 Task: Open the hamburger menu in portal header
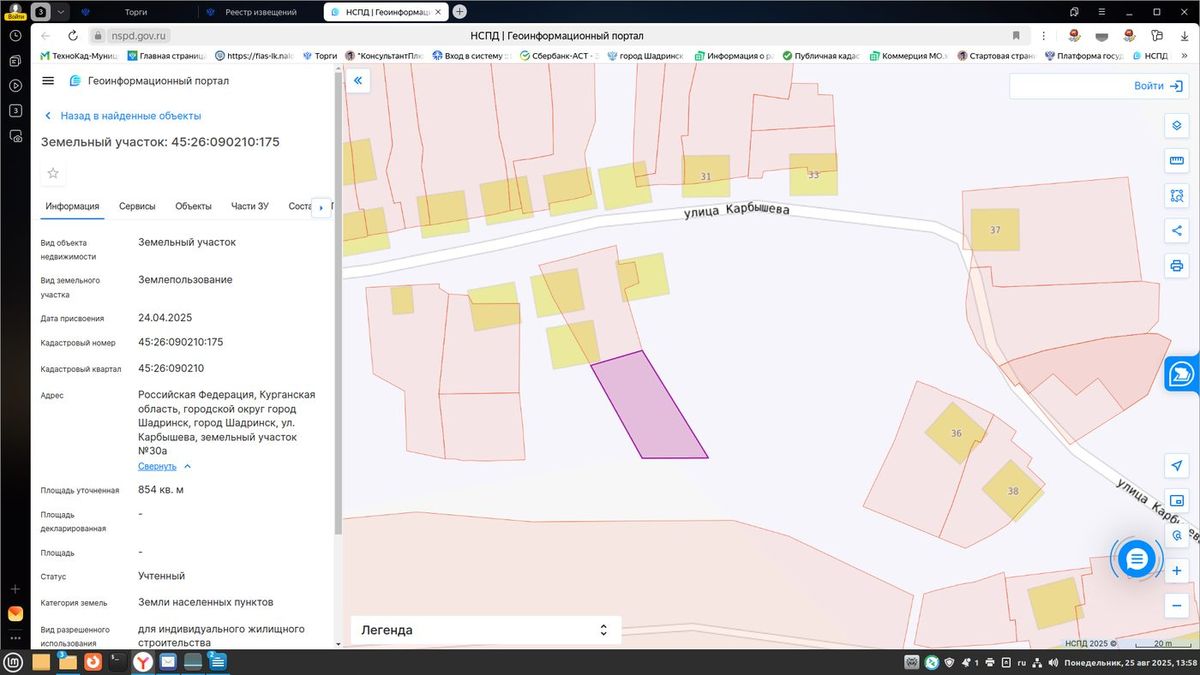[x=48, y=81]
